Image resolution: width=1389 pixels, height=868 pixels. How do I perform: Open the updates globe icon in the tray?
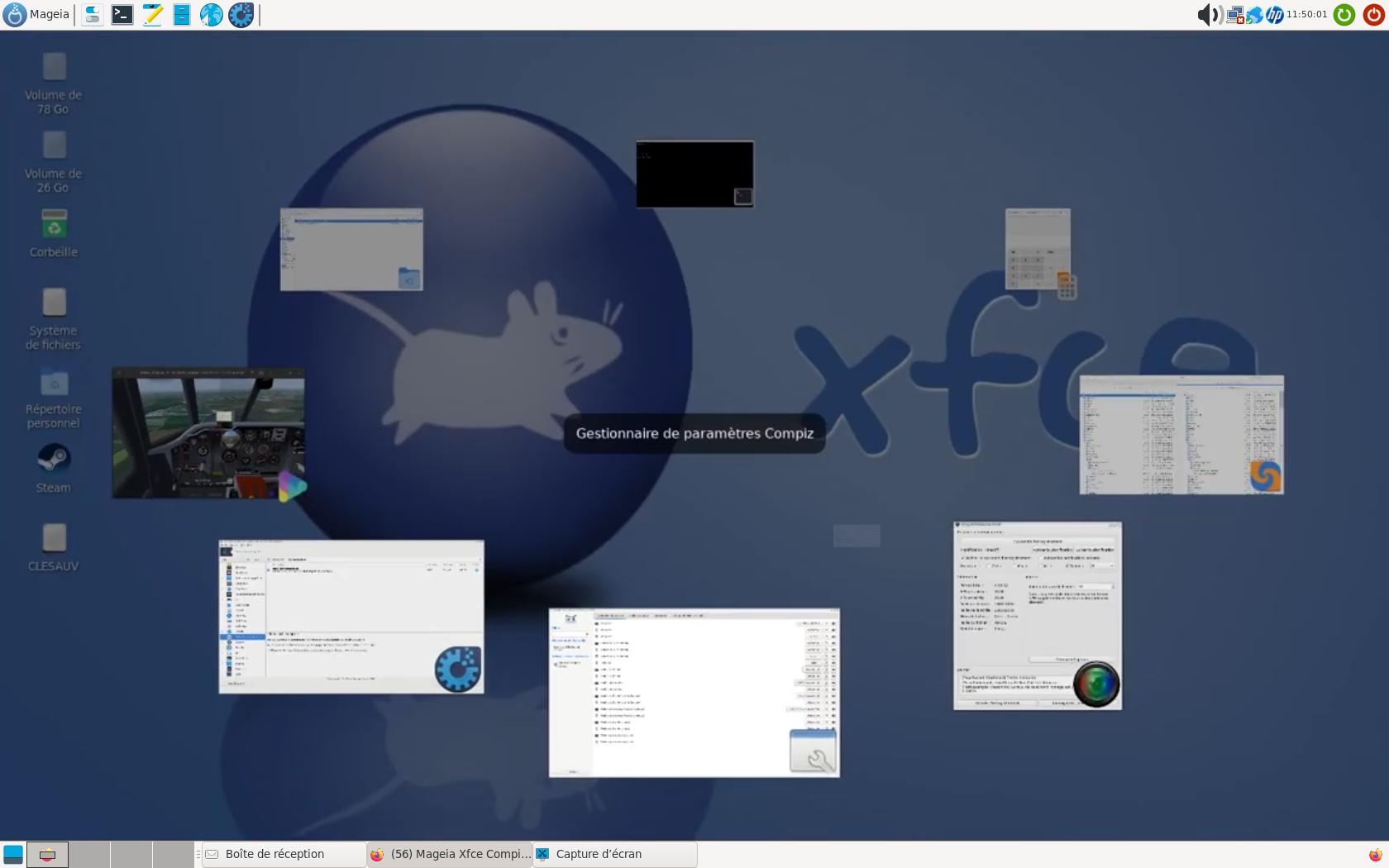click(x=1254, y=14)
